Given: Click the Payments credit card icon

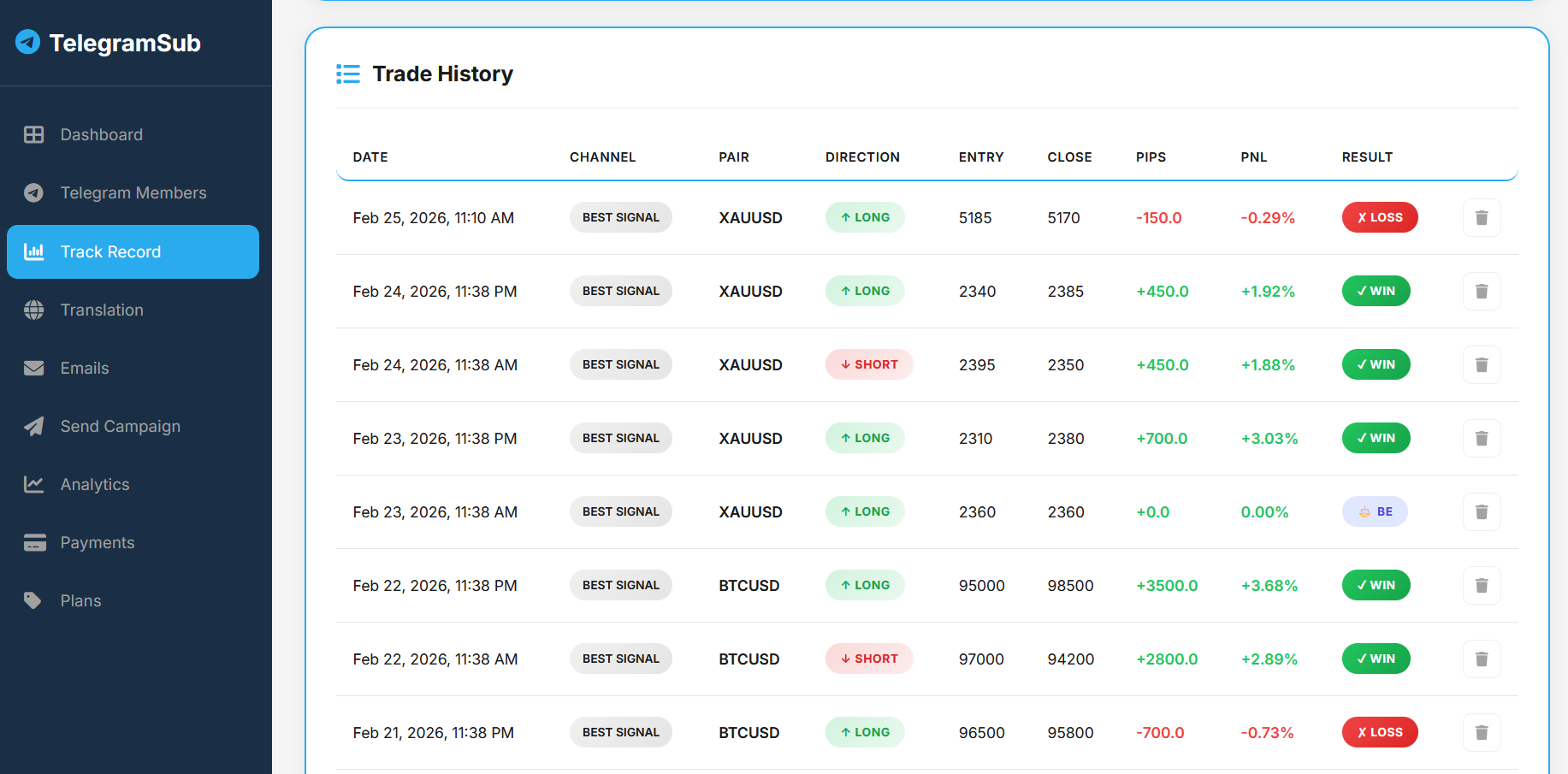Looking at the screenshot, I should click(x=34, y=542).
